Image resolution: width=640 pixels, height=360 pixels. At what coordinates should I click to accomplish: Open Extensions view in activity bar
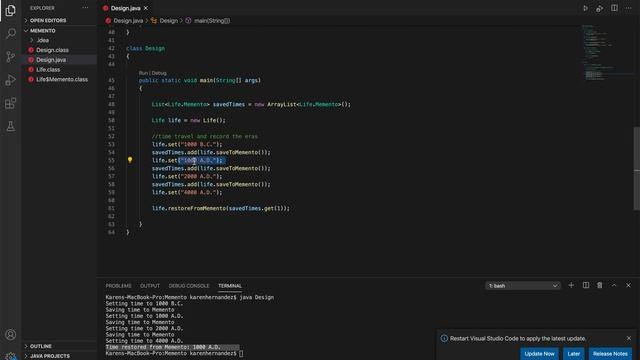[11, 103]
